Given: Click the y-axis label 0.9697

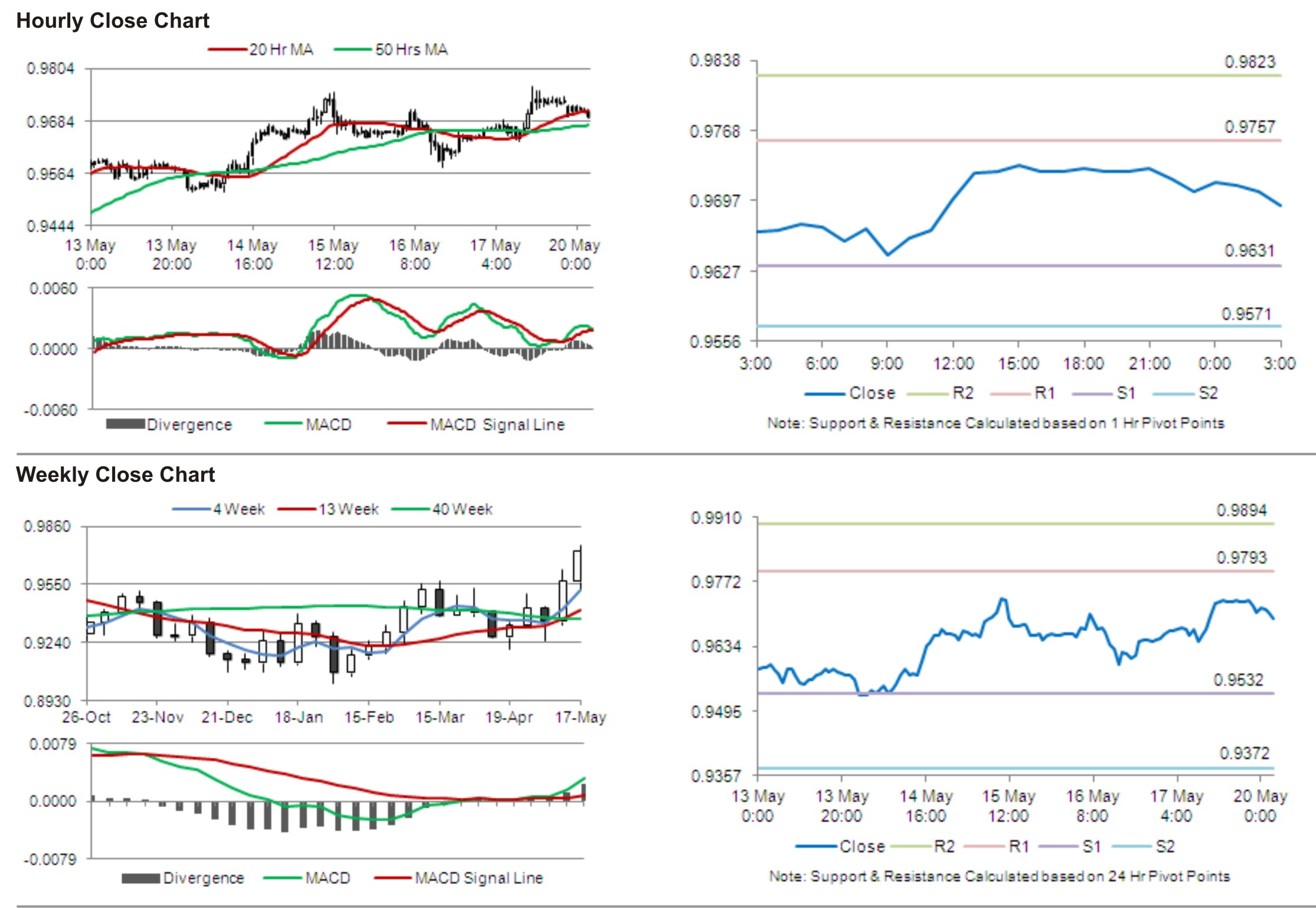Looking at the screenshot, I should 715,201.
